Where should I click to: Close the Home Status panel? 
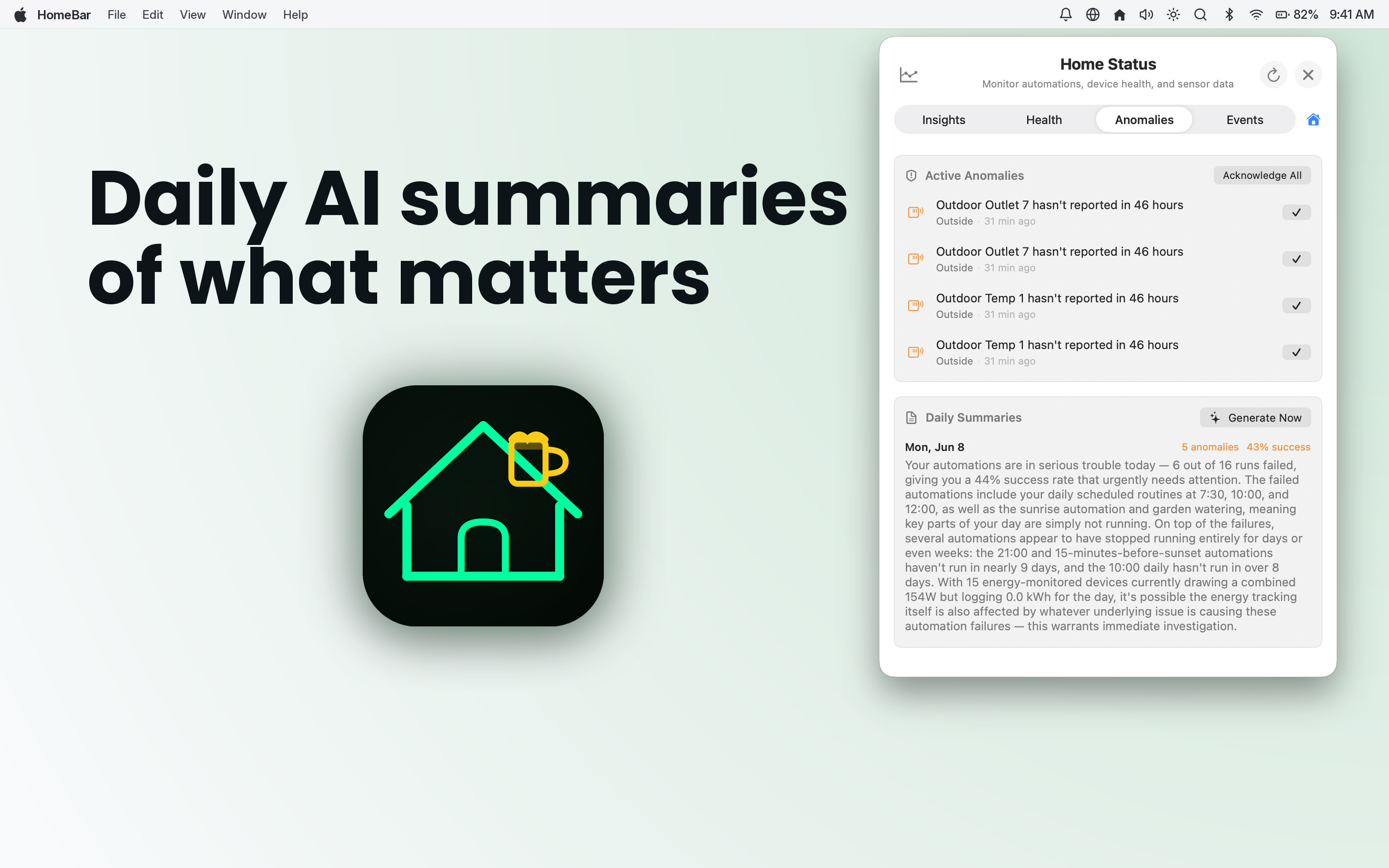[x=1308, y=75]
